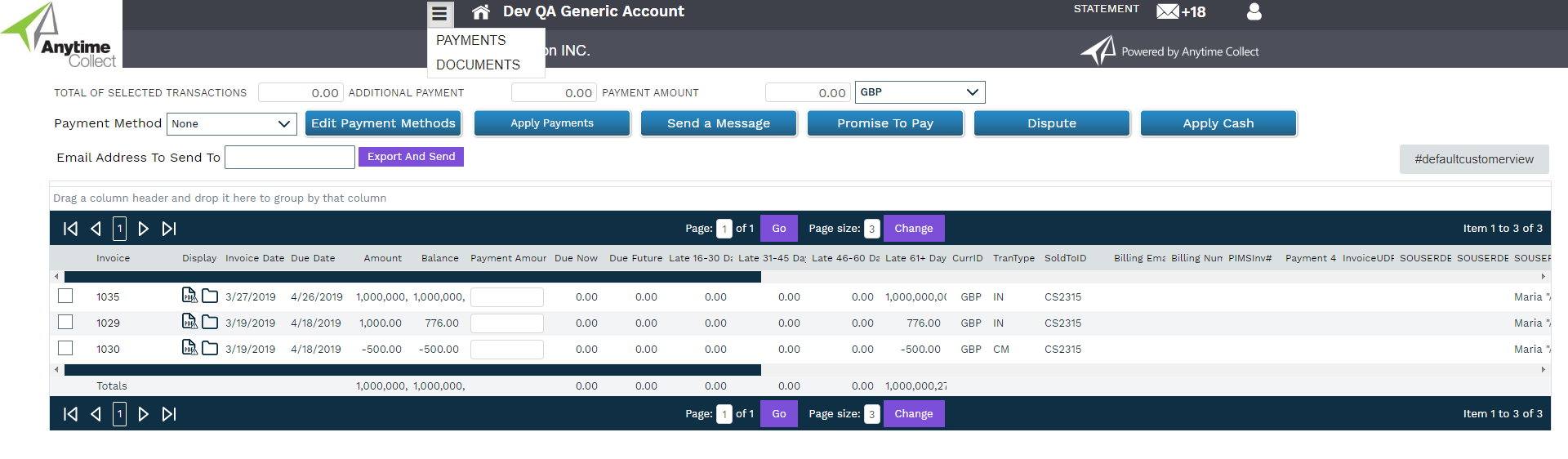Viewport: 1568px width, 459px height.
Task: Click the home icon in header
Action: click(481, 12)
